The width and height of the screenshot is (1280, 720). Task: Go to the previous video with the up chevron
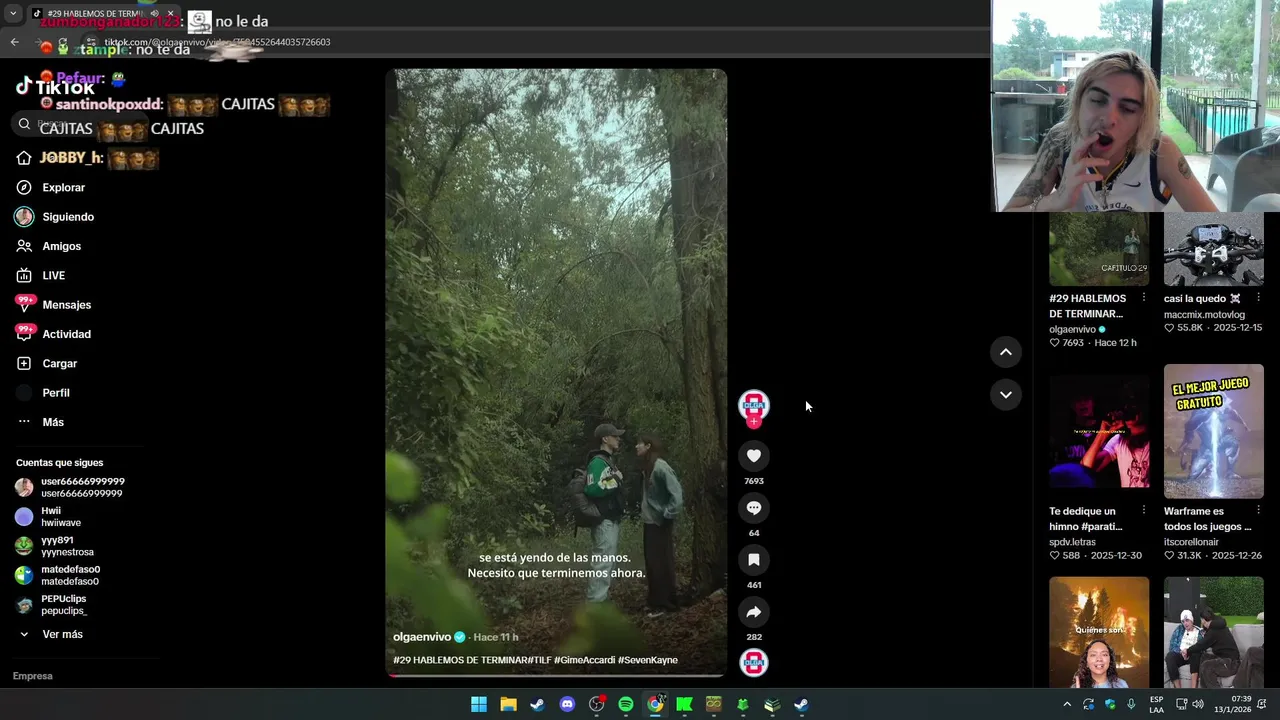pyautogui.click(x=1006, y=352)
